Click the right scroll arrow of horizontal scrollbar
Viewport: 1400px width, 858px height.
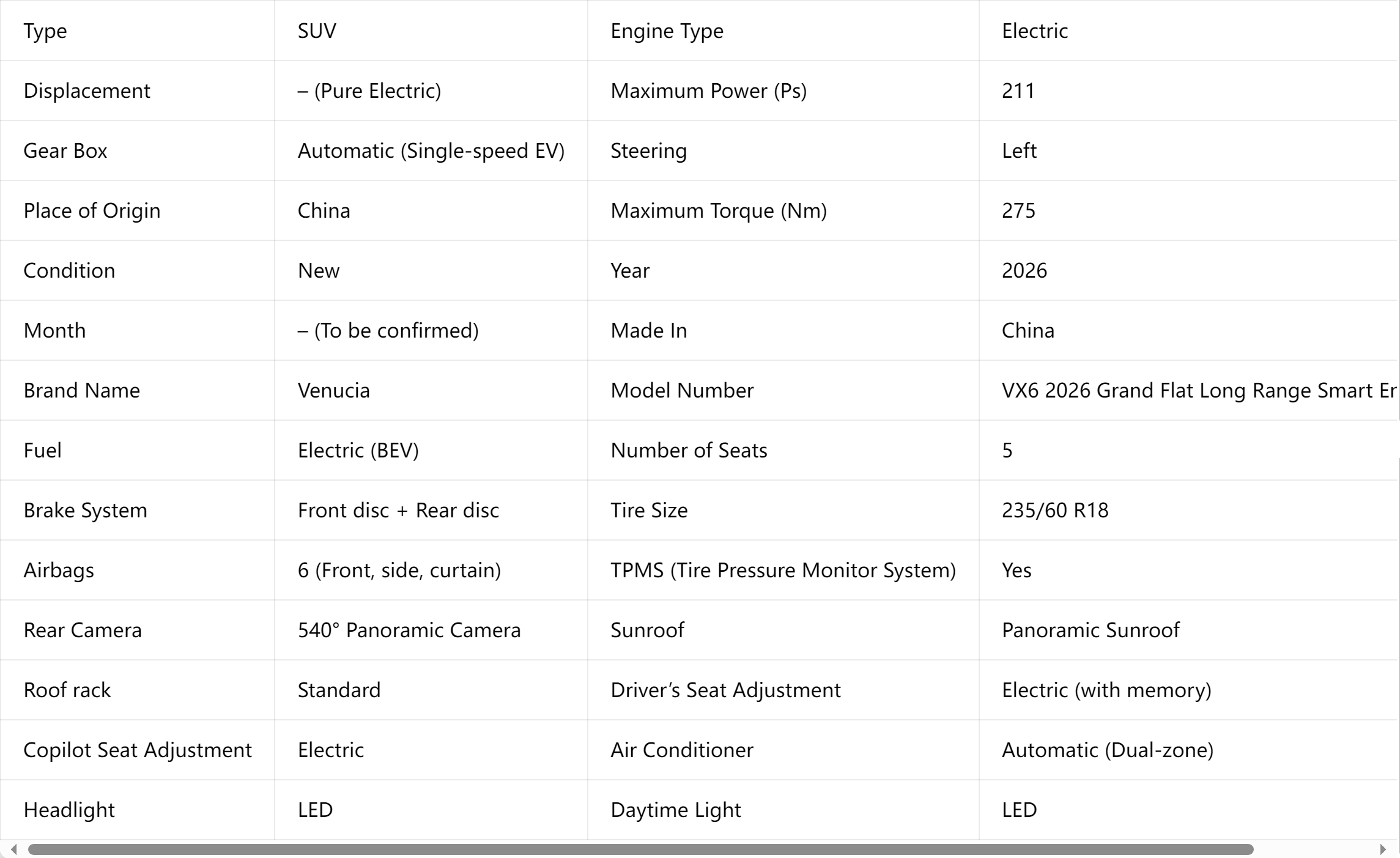click(1383, 849)
